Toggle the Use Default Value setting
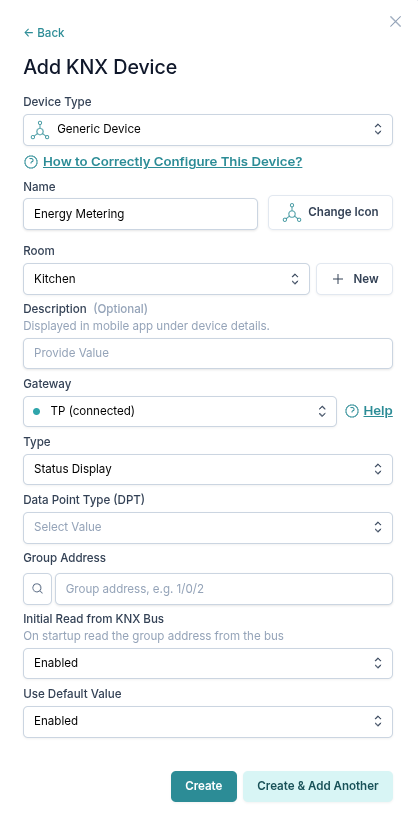The width and height of the screenshot is (418, 825). 208,721
